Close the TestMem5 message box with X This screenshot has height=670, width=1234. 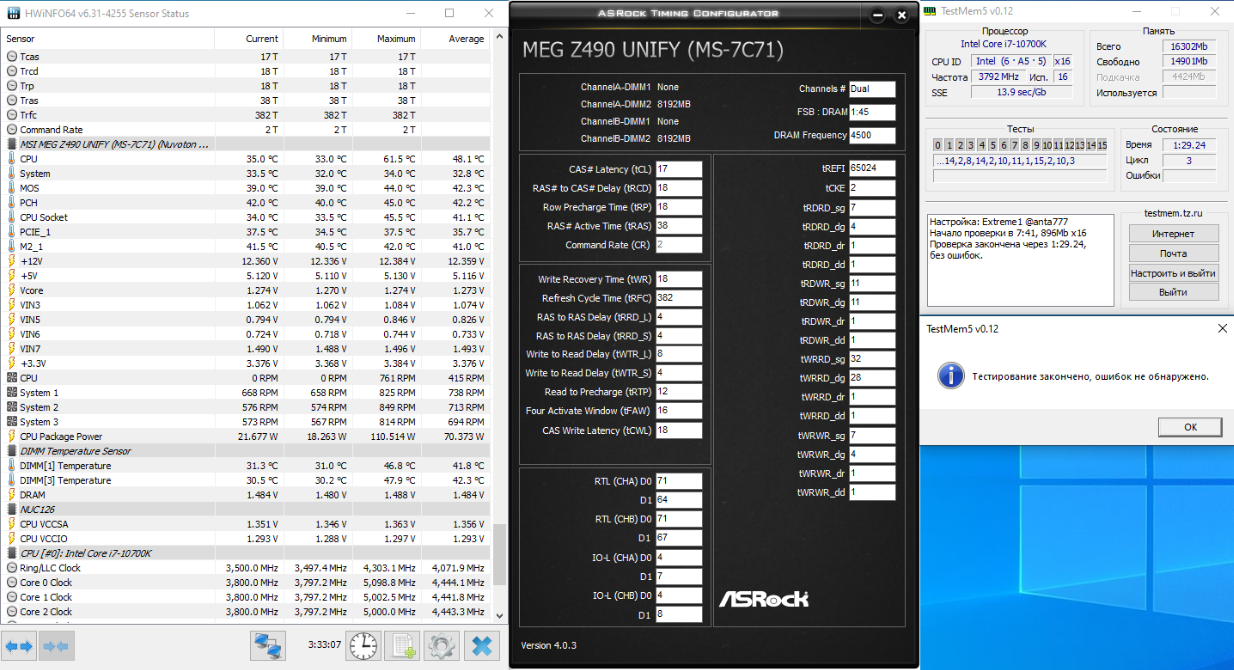pos(1222,328)
